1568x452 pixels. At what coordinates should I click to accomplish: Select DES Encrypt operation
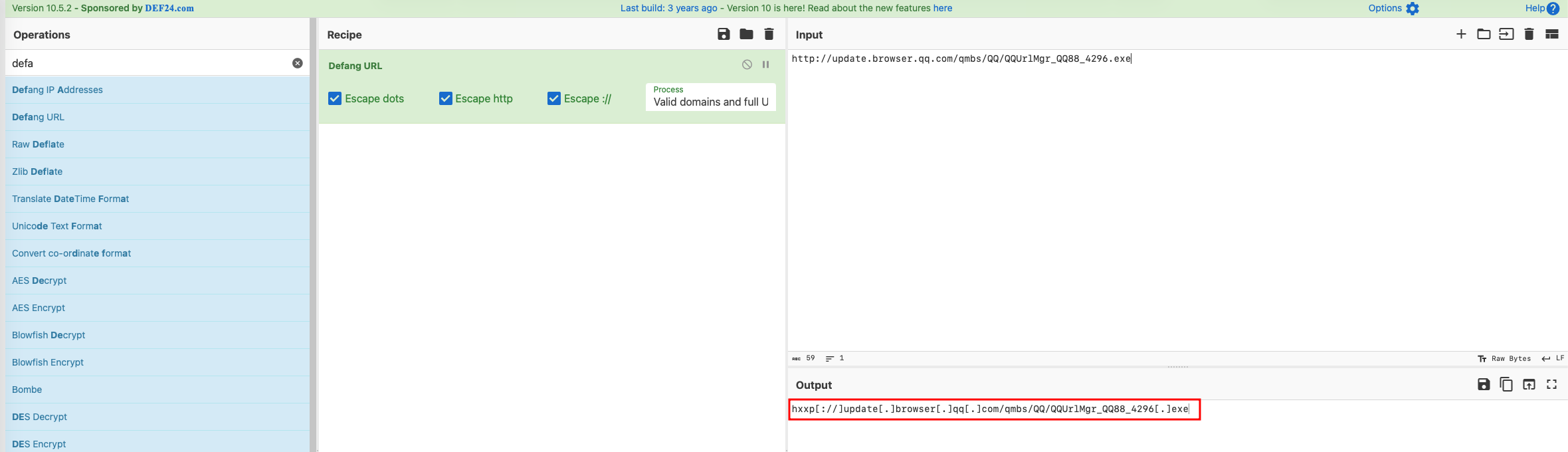[157, 443]
